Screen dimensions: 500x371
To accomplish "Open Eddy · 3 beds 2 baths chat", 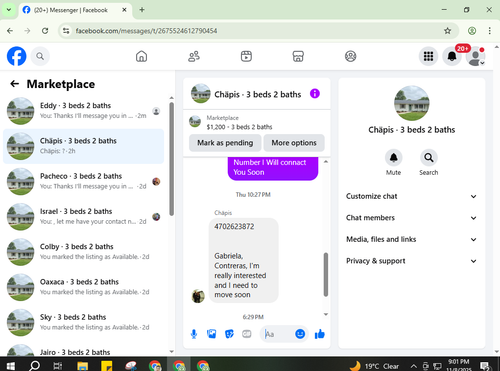I will click(x=83, y=111).
